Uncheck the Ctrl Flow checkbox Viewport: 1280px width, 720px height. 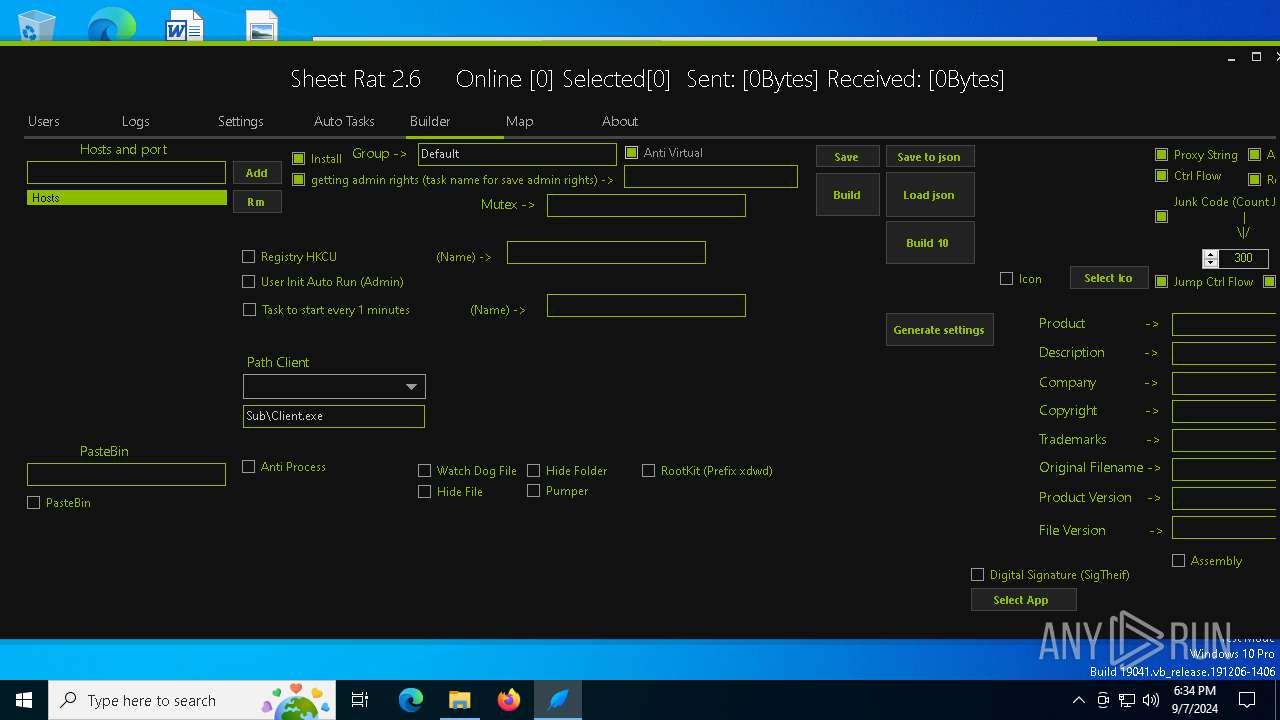[x=1161, y=176]
